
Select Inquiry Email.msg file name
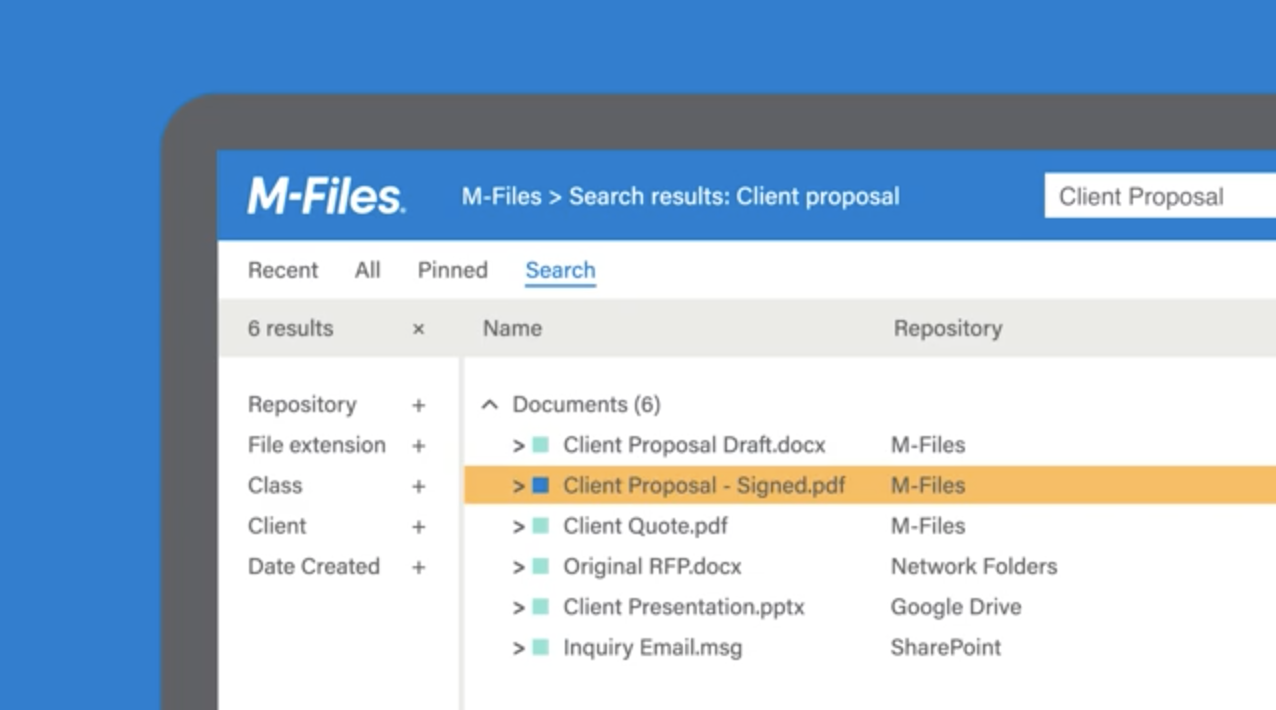pyautogui.click(x=652, y=647)
